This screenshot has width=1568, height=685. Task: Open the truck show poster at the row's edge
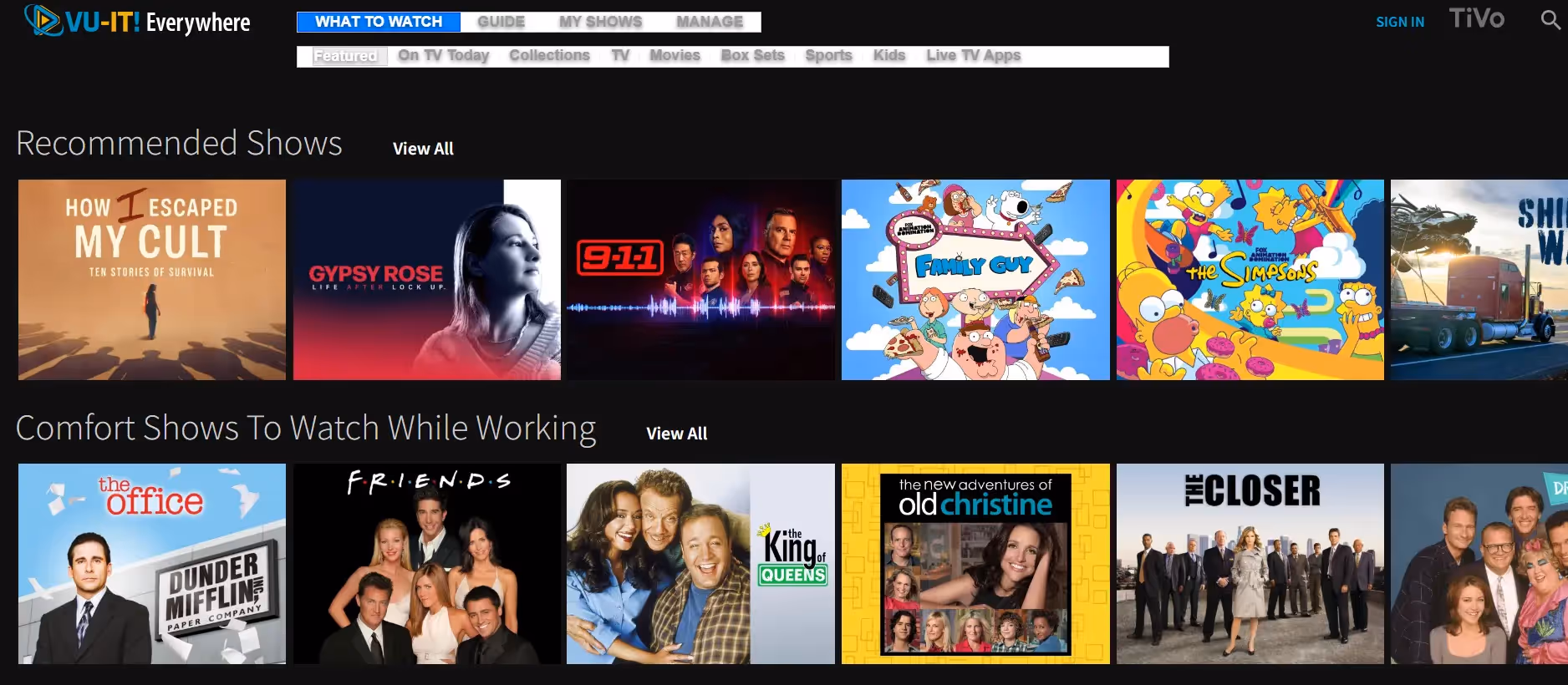click(x=1479, y=280)
